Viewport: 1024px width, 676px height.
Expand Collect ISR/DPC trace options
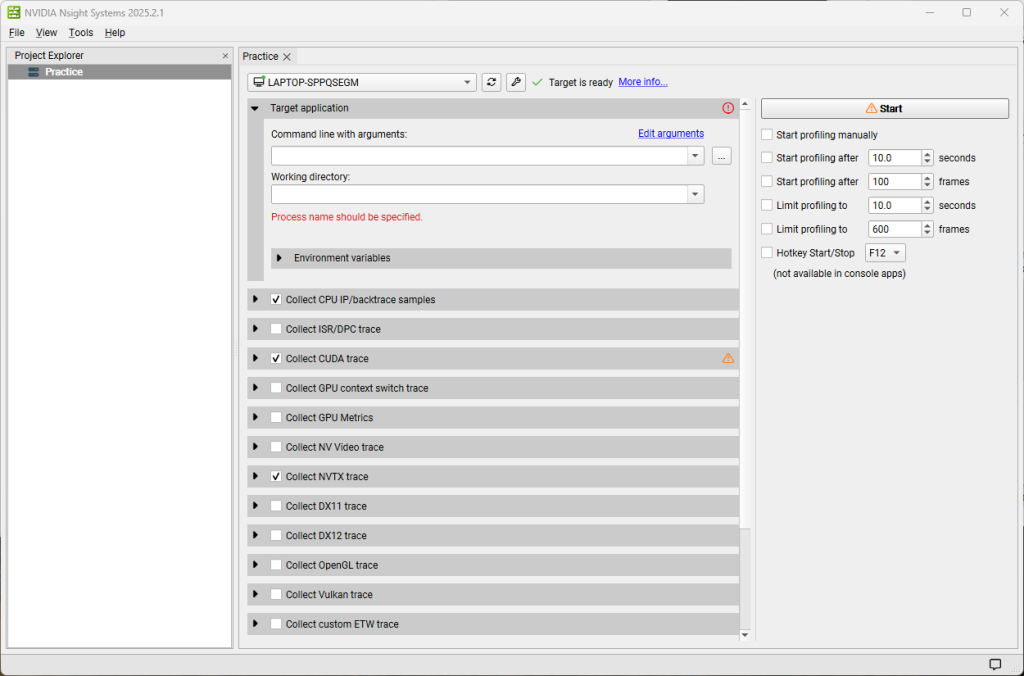(255, 329)
